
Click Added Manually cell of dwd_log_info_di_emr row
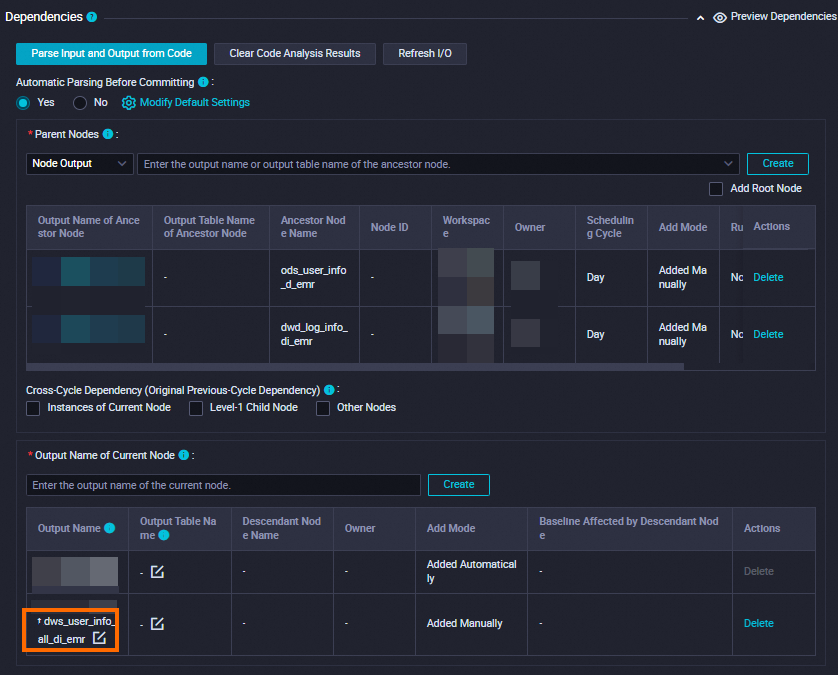(682, 334)
